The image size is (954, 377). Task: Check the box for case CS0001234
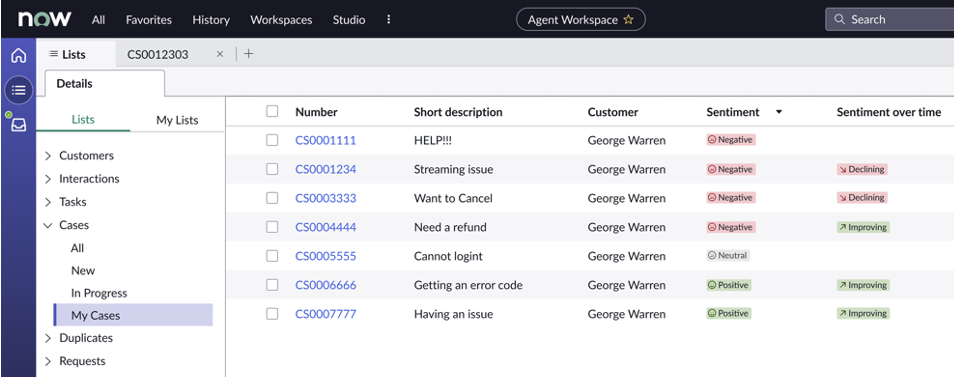tap(272, 169)
